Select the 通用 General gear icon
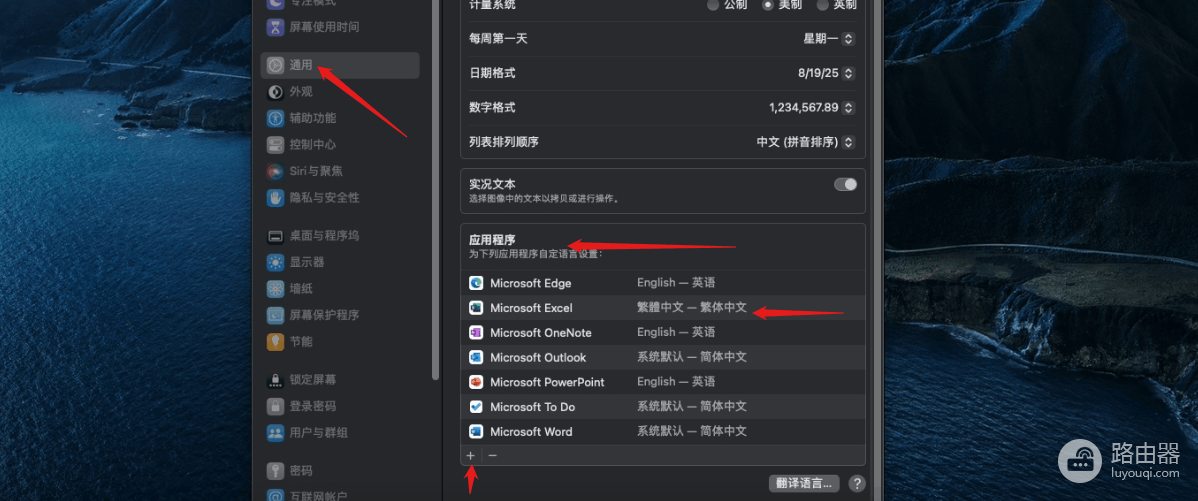Image resolution: width=1198 pixels, height=501 pixels. click(275, 66)
